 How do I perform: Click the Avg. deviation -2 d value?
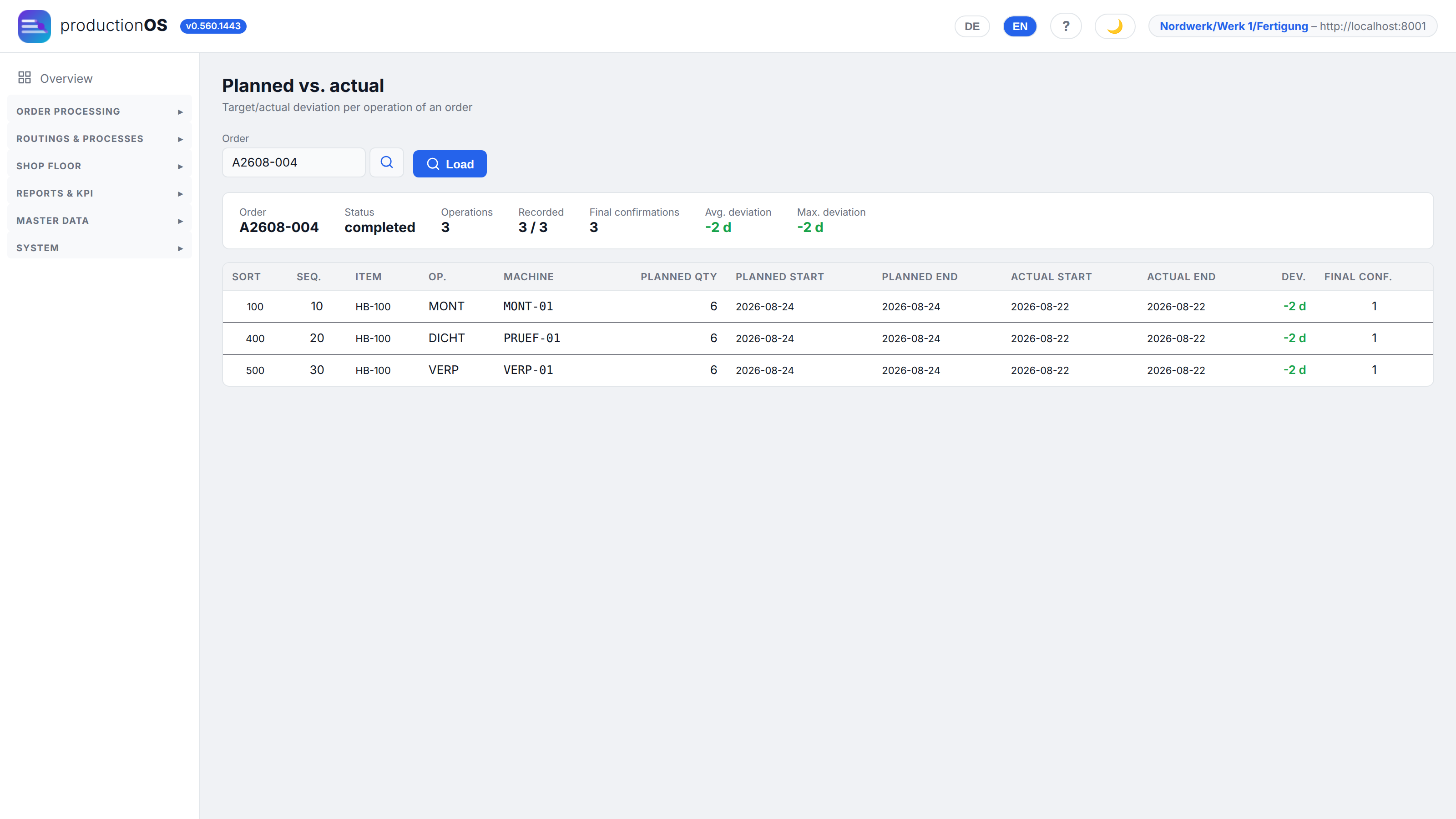(x=718, y=227)
